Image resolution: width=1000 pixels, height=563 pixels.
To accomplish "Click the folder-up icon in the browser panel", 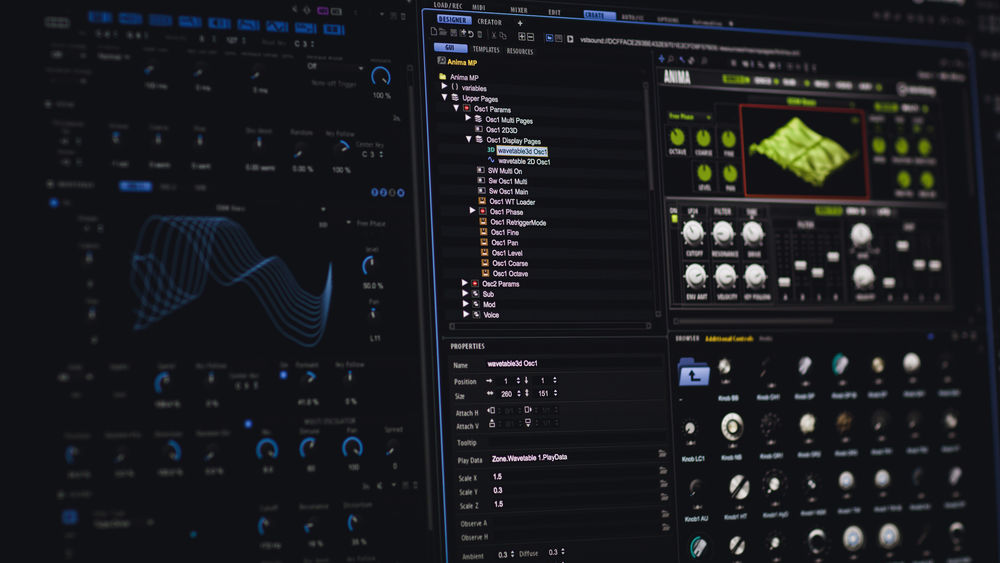I will pyautogui.click(x=693, y=373).
